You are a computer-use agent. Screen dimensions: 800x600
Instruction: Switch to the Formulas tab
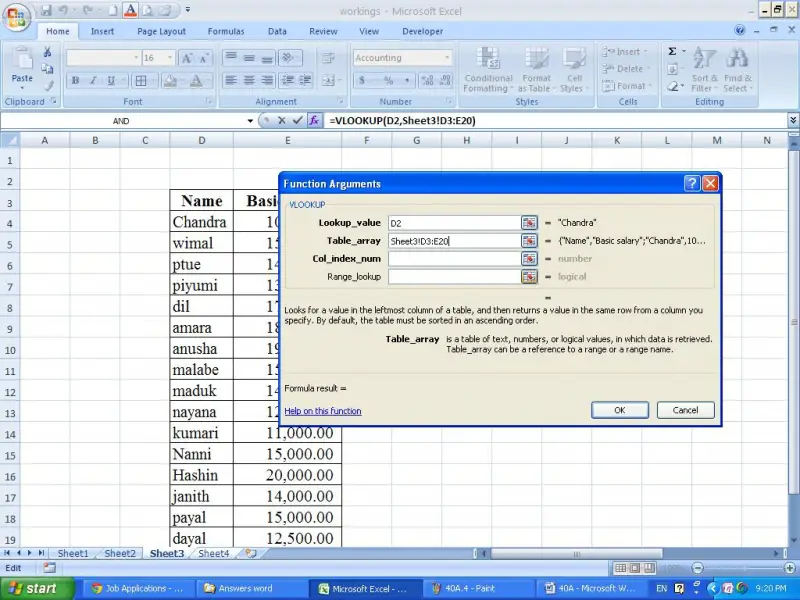coord(226,31)
